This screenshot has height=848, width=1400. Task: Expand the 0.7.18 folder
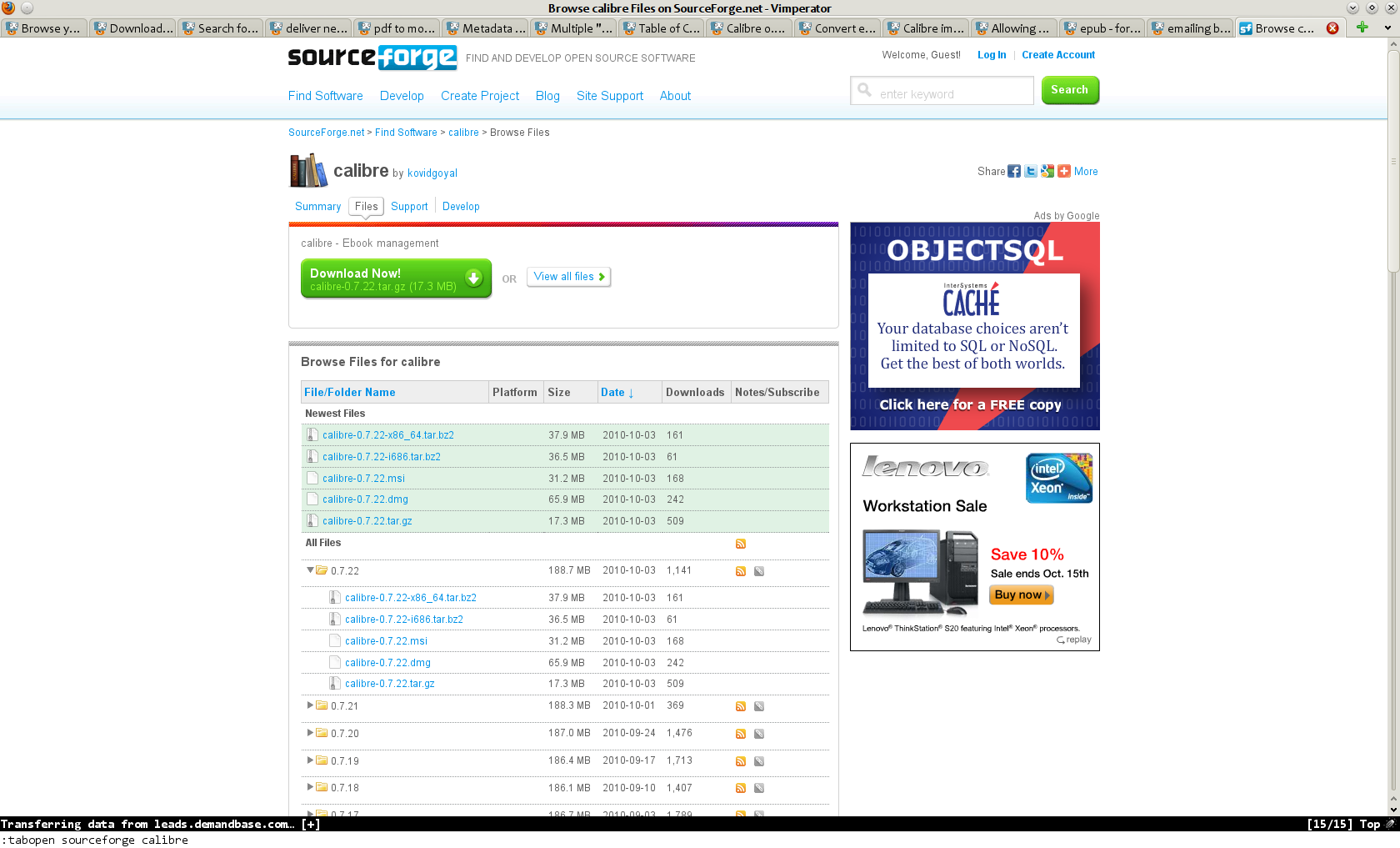coord(310,787)
